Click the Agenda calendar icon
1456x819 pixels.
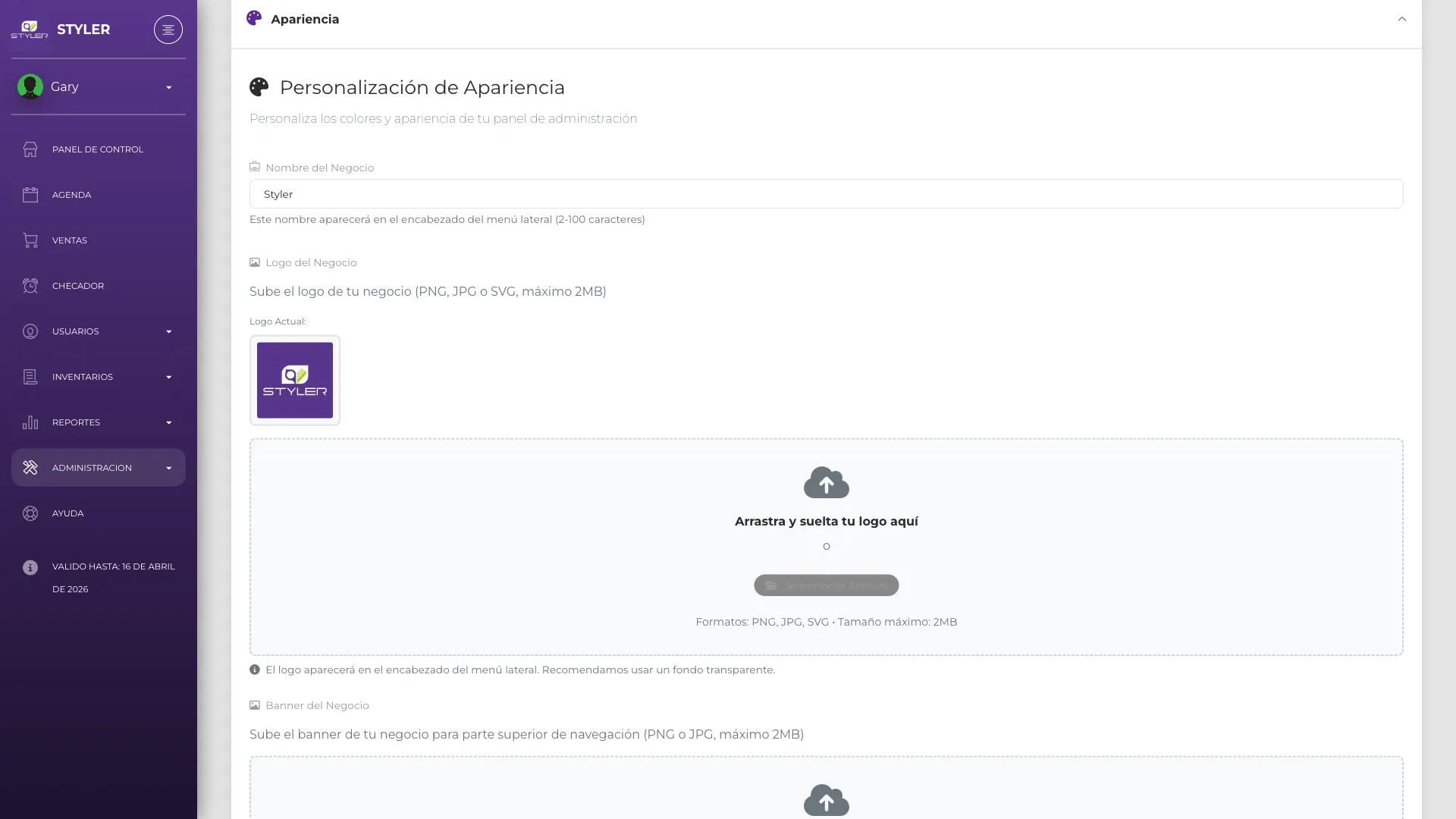(30, 195)
